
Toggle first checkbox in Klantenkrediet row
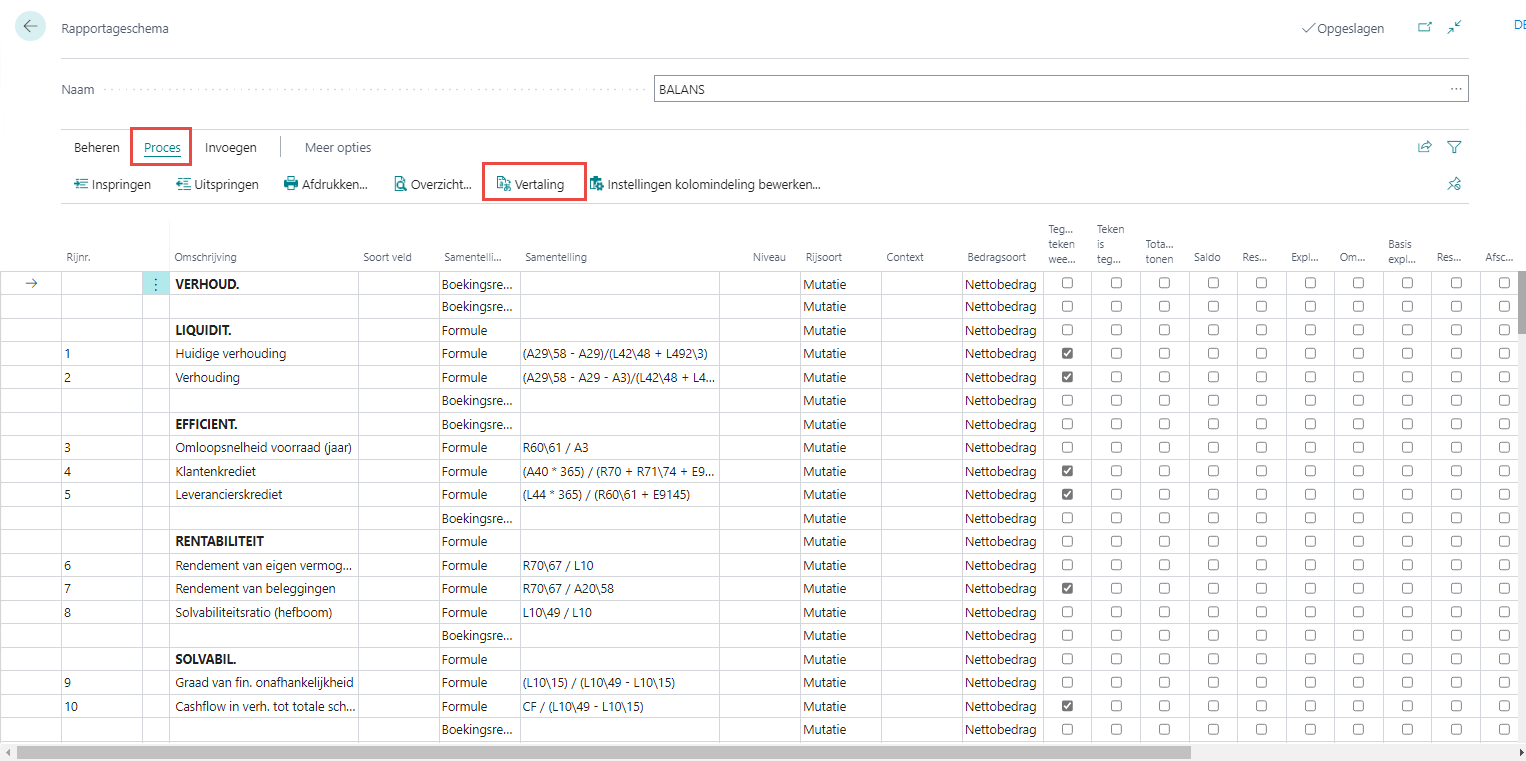[x=1067, y=471]
